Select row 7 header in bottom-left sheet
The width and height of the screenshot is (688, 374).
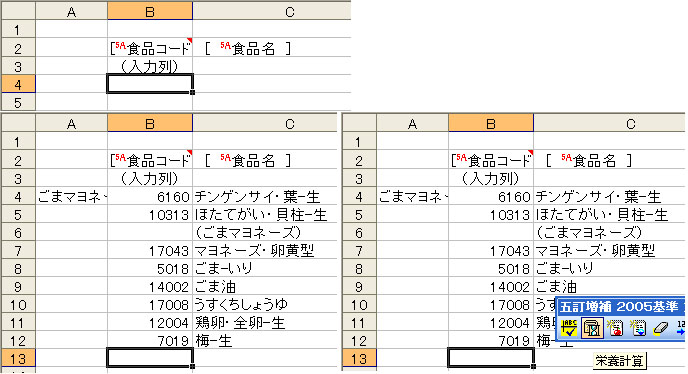18,251
